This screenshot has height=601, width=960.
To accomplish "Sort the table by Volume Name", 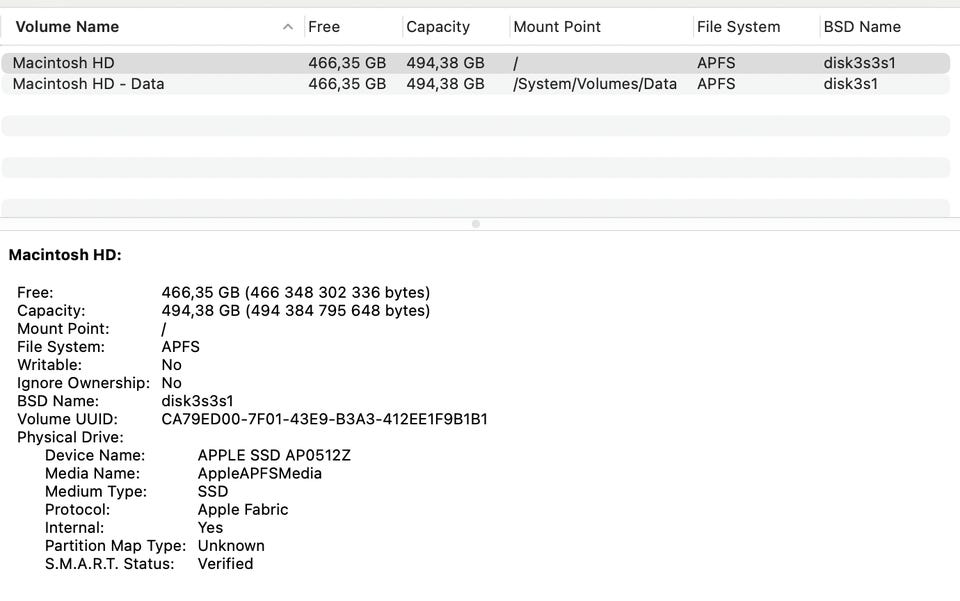I will pyautogui.click(x=67, y=27).
